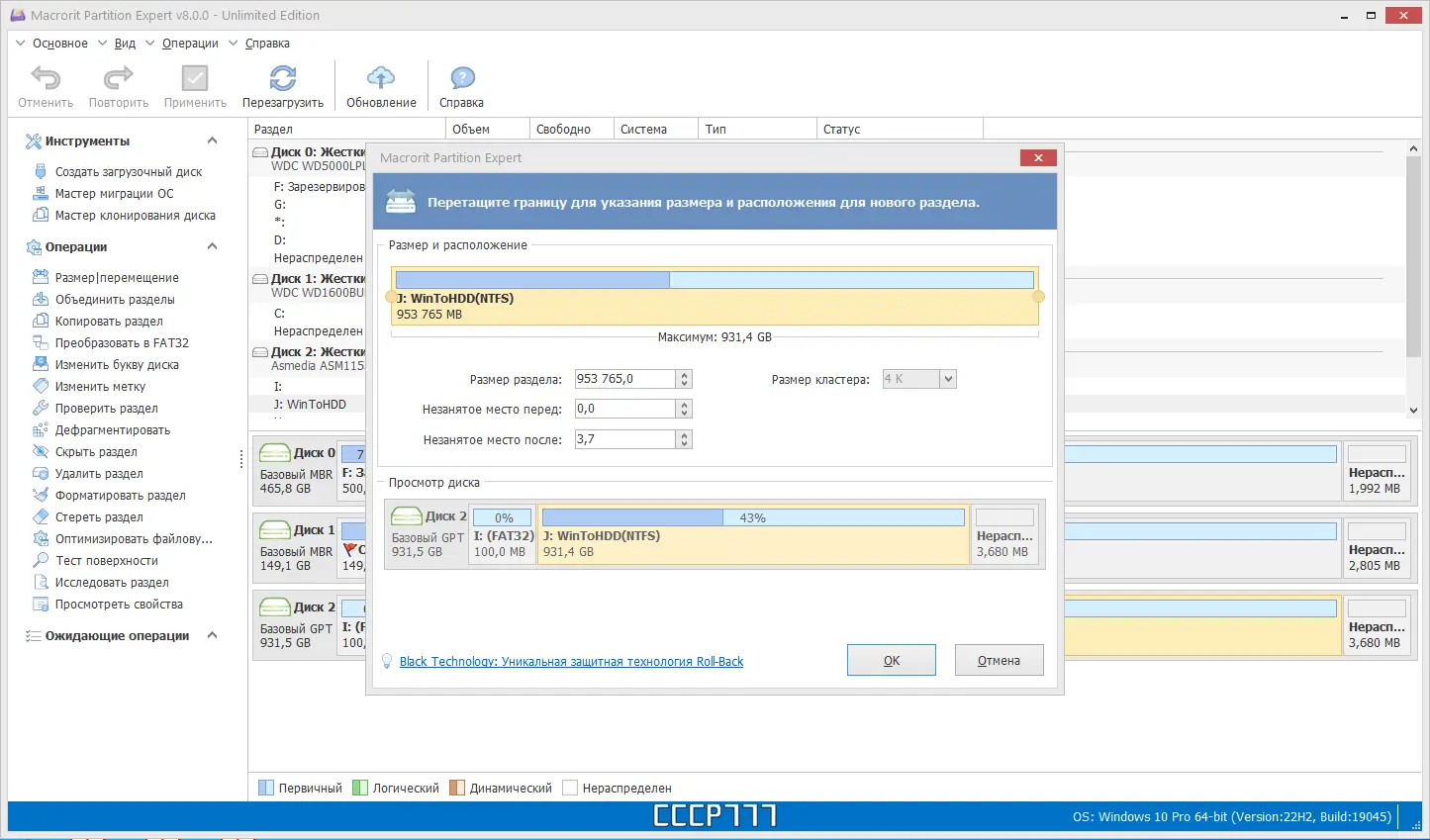Viewport: 1430px width, 840px height.
Task: Open the Размер кластера dropdown
Action: point(948,379)
